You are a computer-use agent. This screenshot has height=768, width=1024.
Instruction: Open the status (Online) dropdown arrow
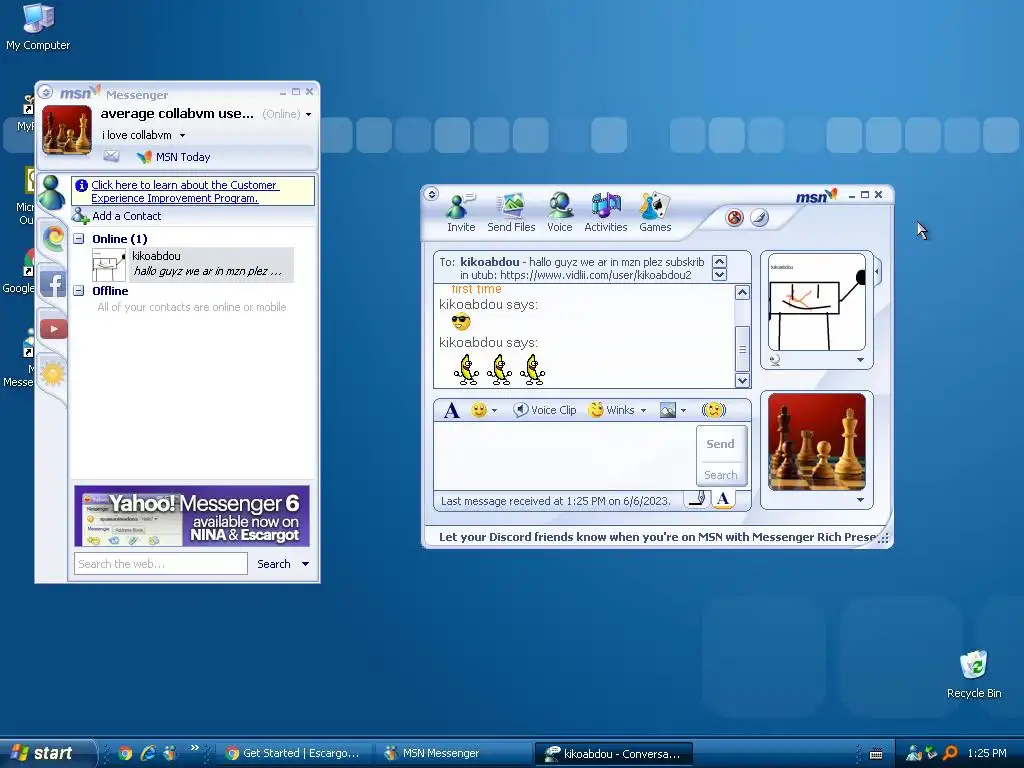(308, 114)
